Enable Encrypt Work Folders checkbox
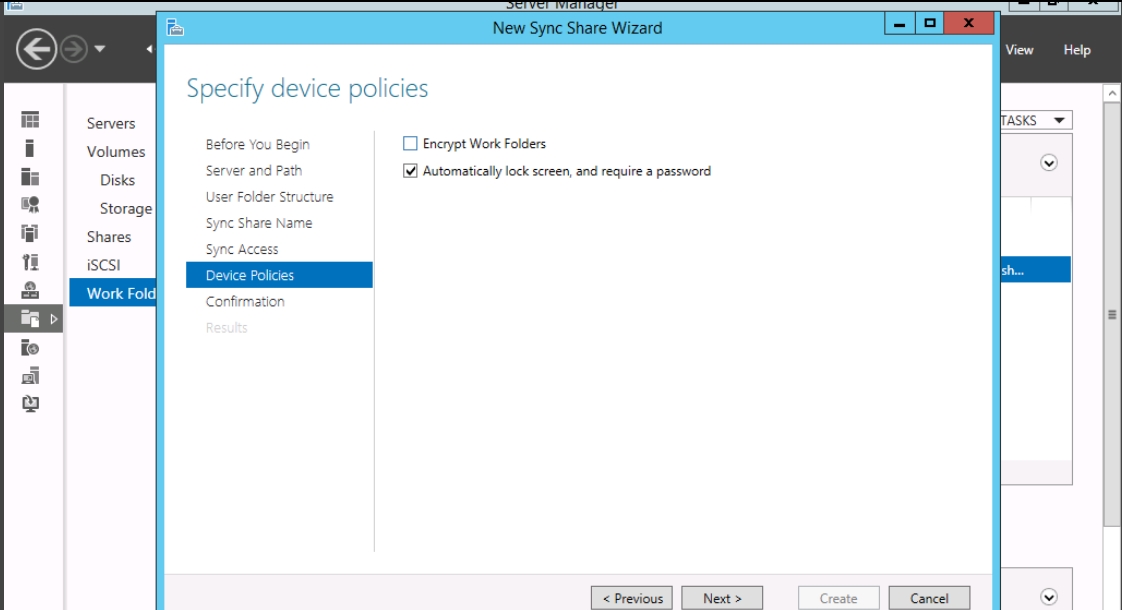This screenshot has height=610, width=1122. point(410,144)
